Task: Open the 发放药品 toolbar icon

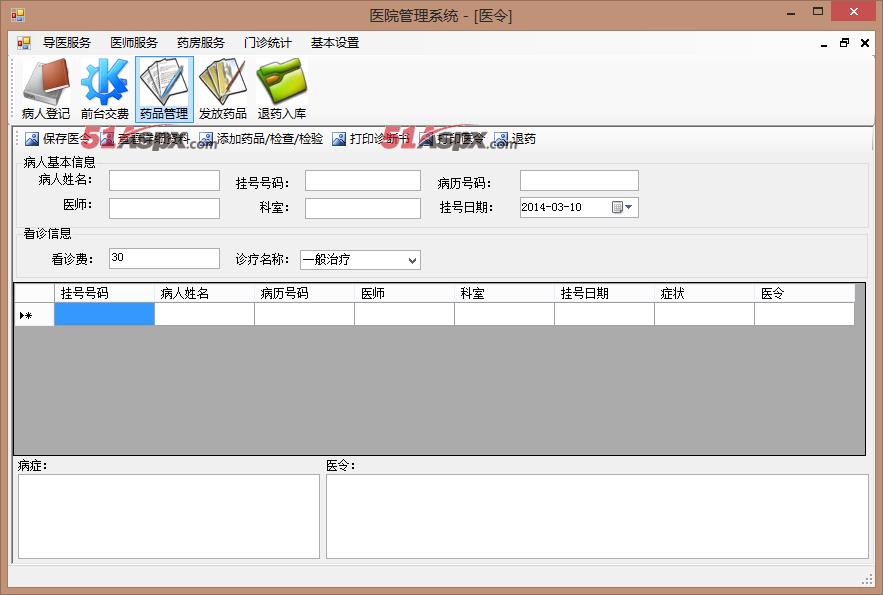Action: point(223,90)
